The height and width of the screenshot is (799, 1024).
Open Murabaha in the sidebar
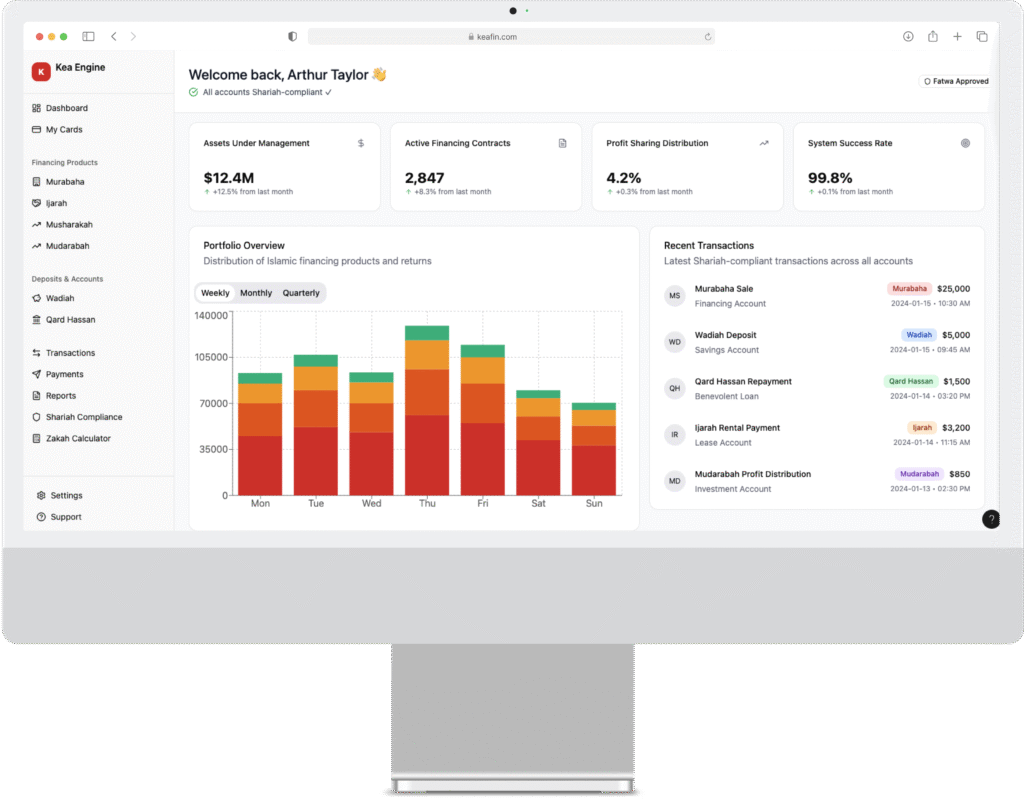(x=65, y=182)
